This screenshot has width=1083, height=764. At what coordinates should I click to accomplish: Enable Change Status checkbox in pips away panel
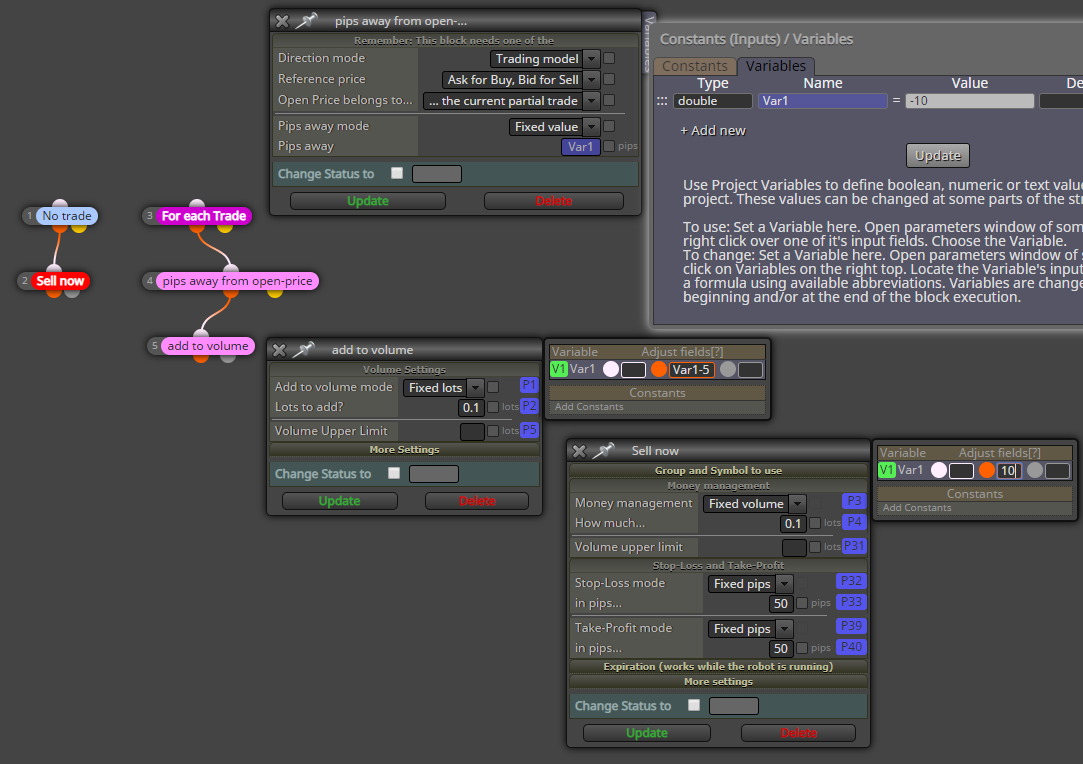(x=397, y=173)
